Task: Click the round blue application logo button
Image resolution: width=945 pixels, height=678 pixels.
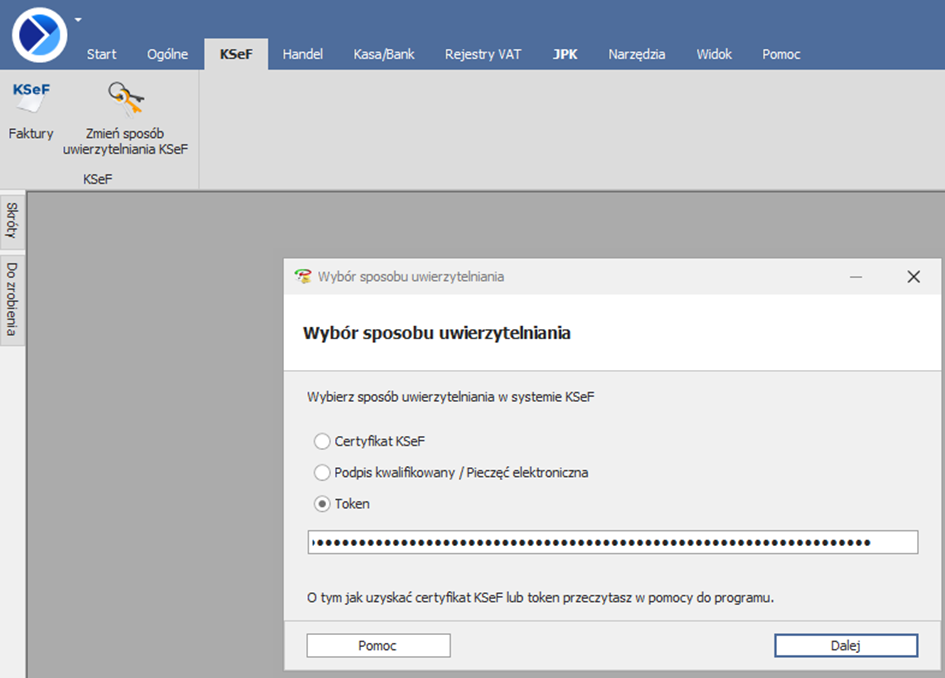Action: (x=39, y=34)
